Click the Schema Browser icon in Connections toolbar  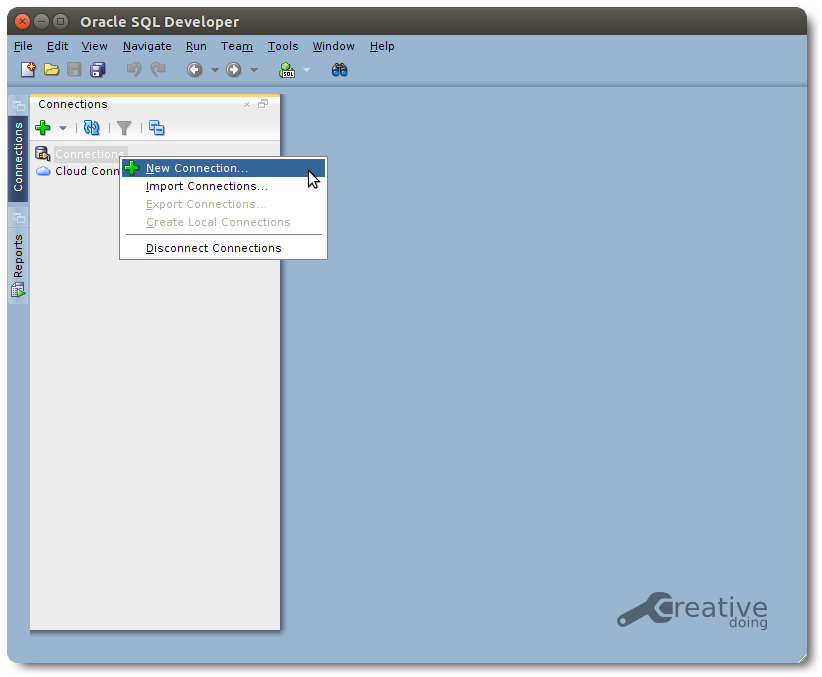(x=157, y=127)
